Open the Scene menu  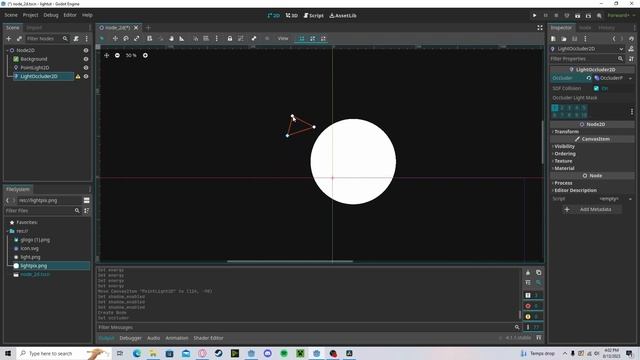point(11,15)
